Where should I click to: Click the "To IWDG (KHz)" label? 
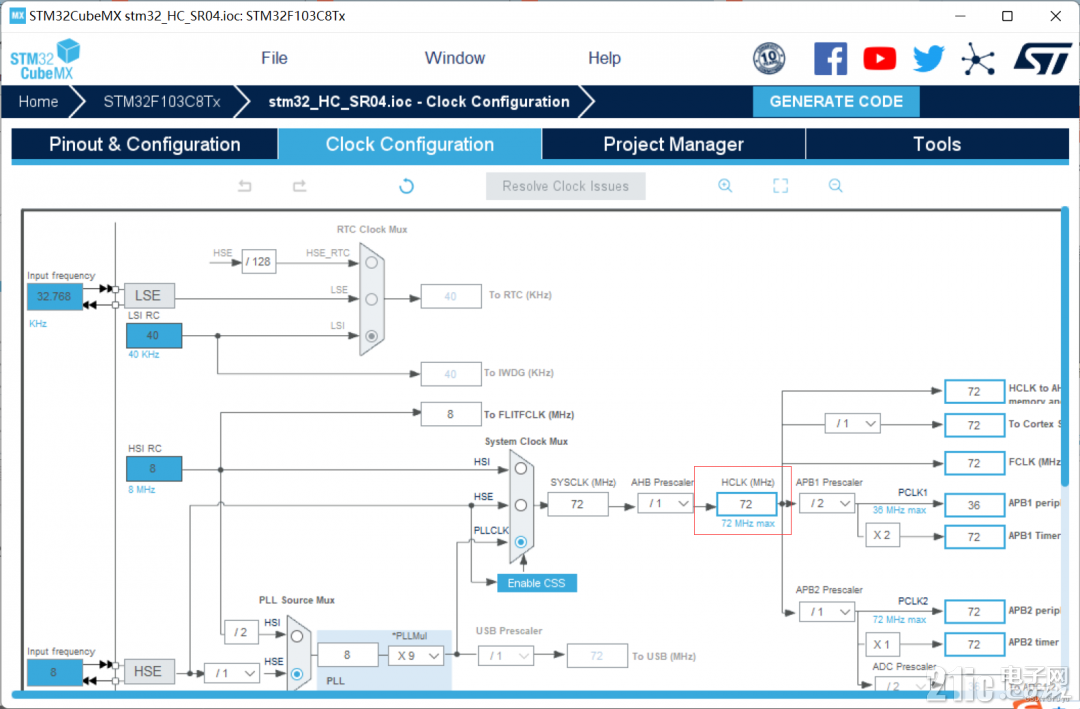click(x=519, y=373)
